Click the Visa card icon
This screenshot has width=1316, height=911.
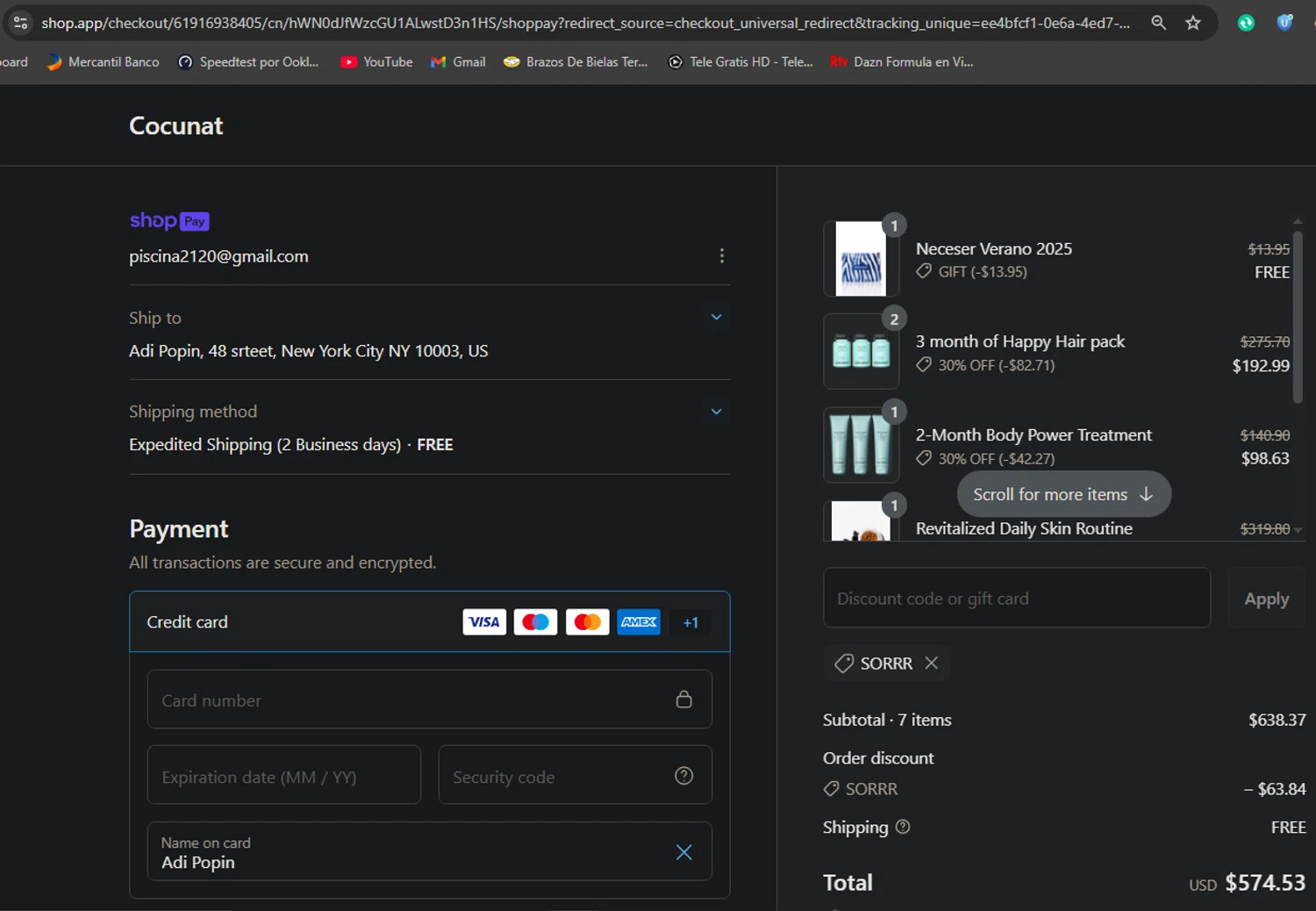(x=484, y=621)
